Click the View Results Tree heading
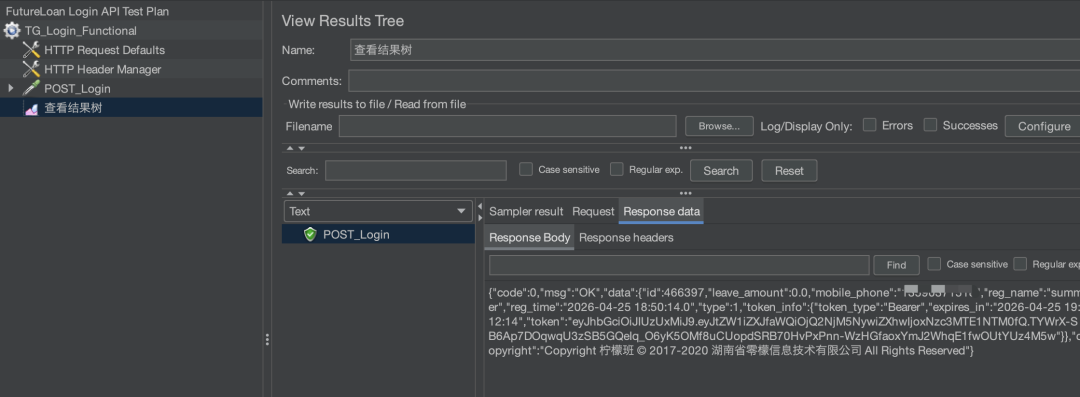 343,21
